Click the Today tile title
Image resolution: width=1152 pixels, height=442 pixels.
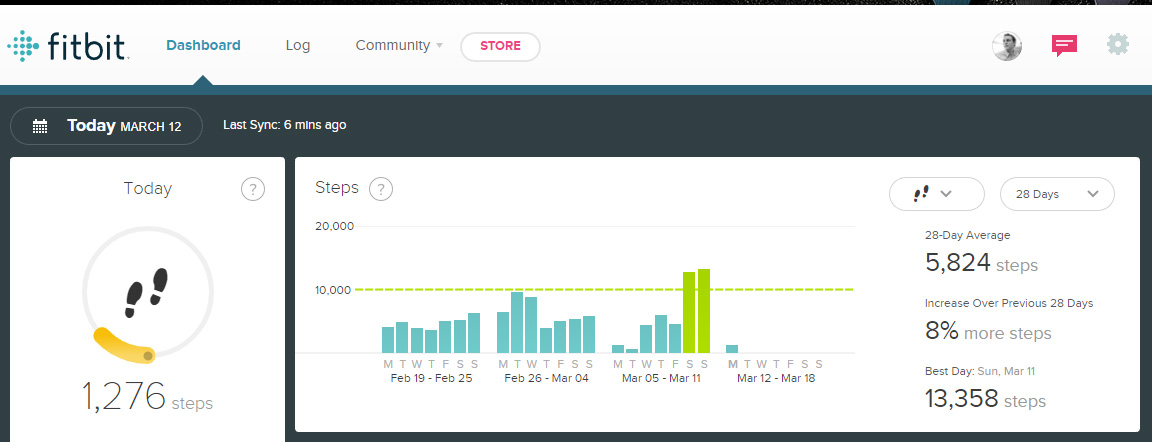(x=148, y=189)
